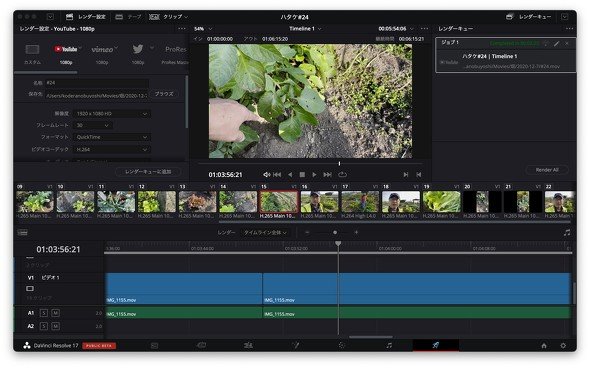Viewport: 590px width, 368px height.
Task: Open the 1920 x 1080 HD resolution dropdown
Action: (x=112, y=114)
